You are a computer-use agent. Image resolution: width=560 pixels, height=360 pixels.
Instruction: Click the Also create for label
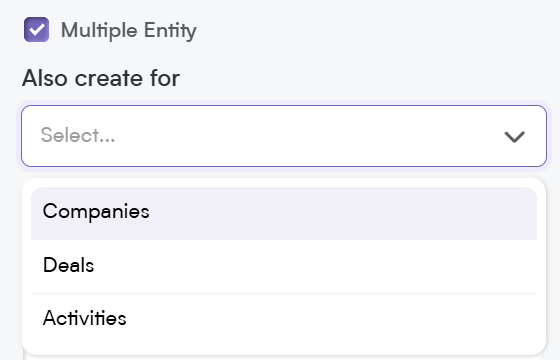tap(101, 78)
